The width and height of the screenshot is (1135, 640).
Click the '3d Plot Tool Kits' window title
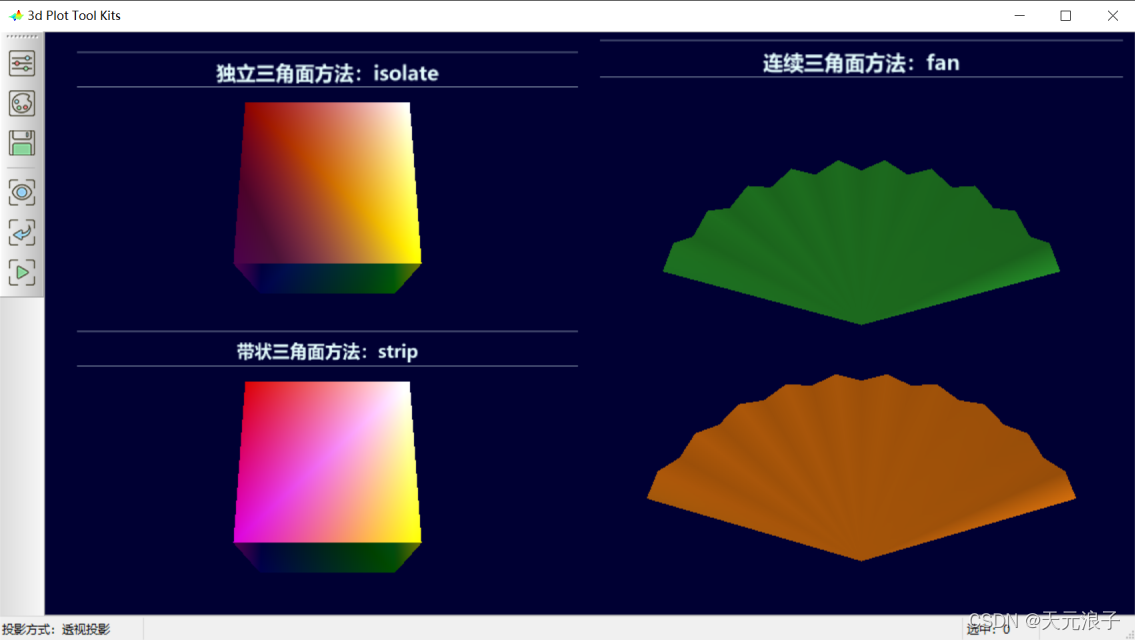click(x=74, y=15)
